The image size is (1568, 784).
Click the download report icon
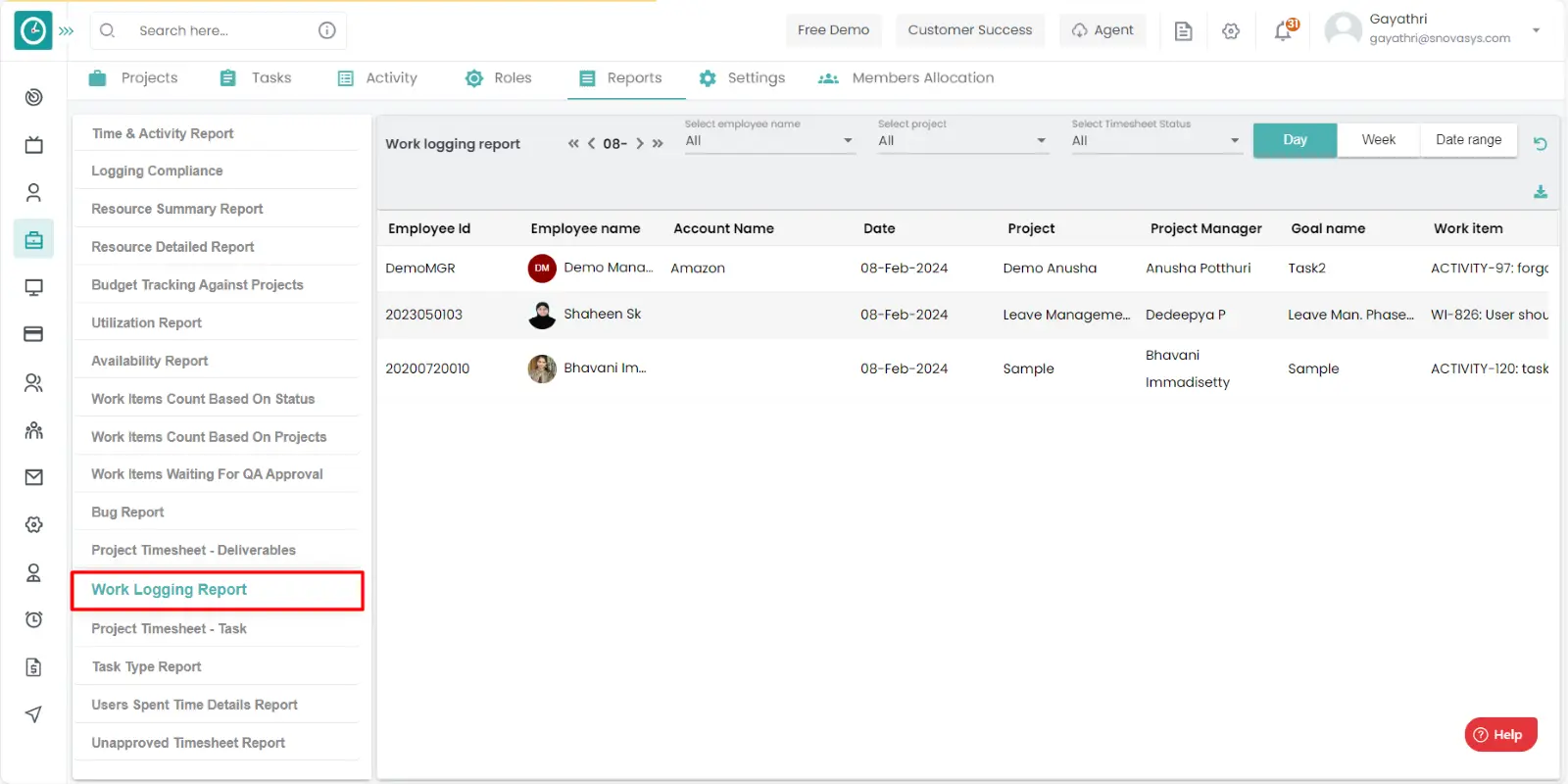pyautogui.click(x=1541, y=192)
